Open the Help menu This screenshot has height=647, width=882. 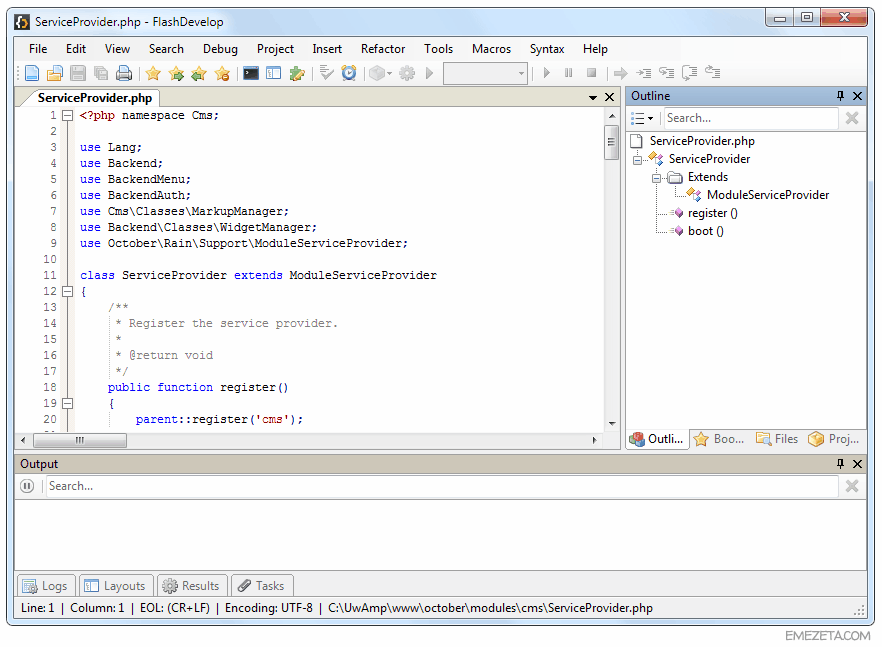coord(595,49)
